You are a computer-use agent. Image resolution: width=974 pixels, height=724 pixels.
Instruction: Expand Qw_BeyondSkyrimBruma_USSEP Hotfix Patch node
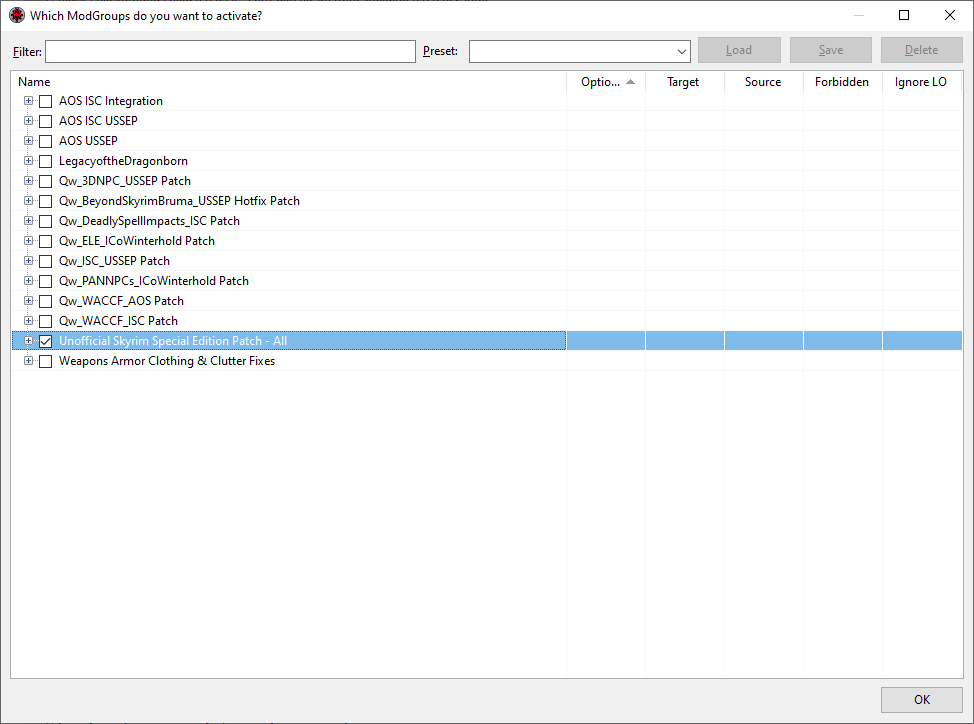pos(29,201)
